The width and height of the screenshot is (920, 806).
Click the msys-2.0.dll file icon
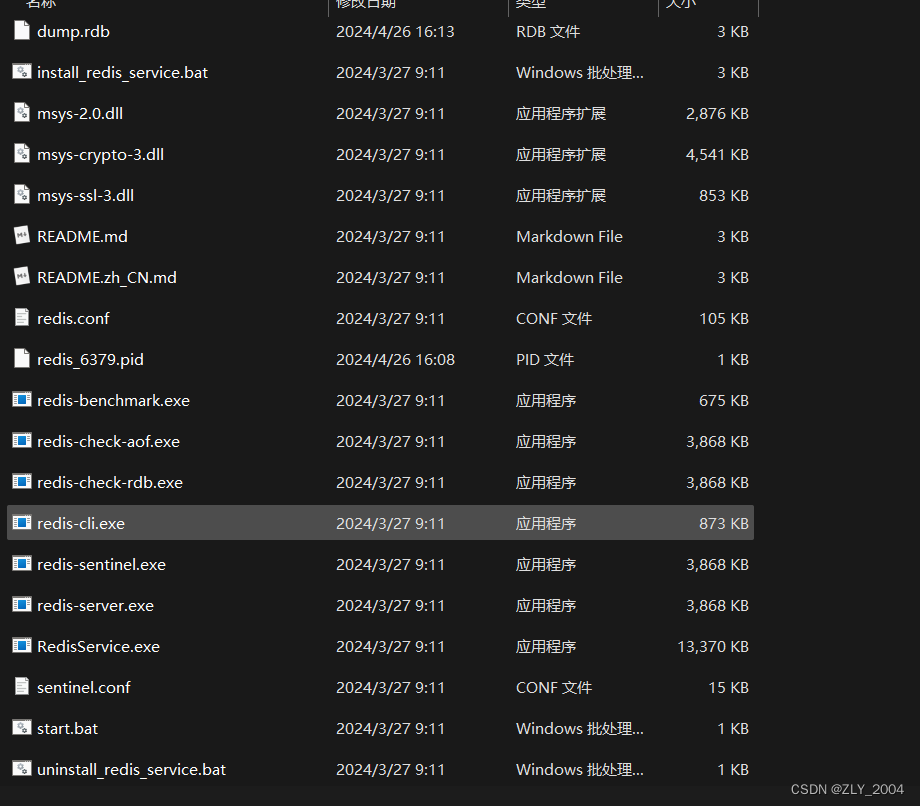coord(22,113)
